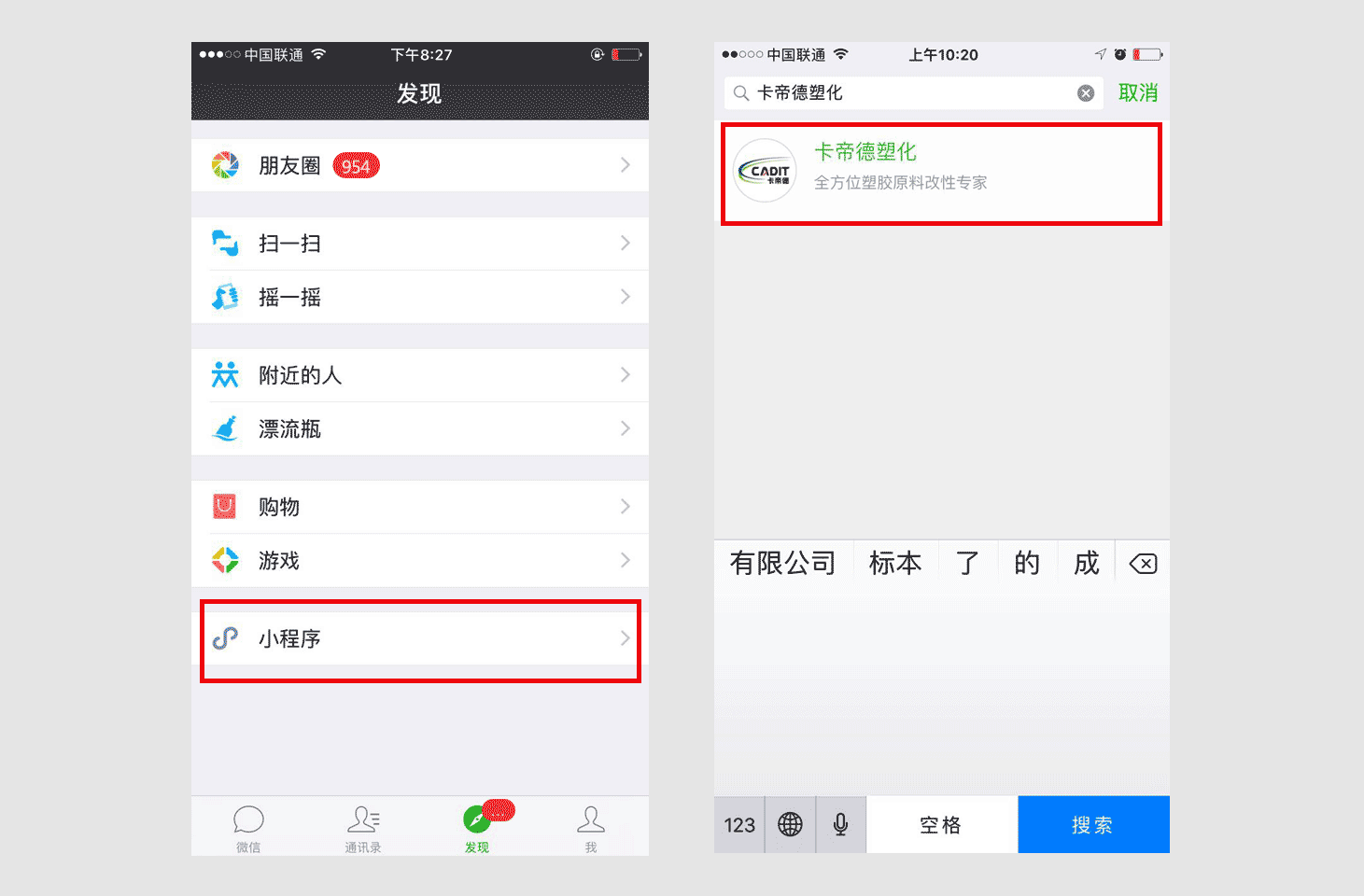The width and height of the screenshot is (1364, 896).
Task: Open the 小程序 mini program icon
Action: 225,638
